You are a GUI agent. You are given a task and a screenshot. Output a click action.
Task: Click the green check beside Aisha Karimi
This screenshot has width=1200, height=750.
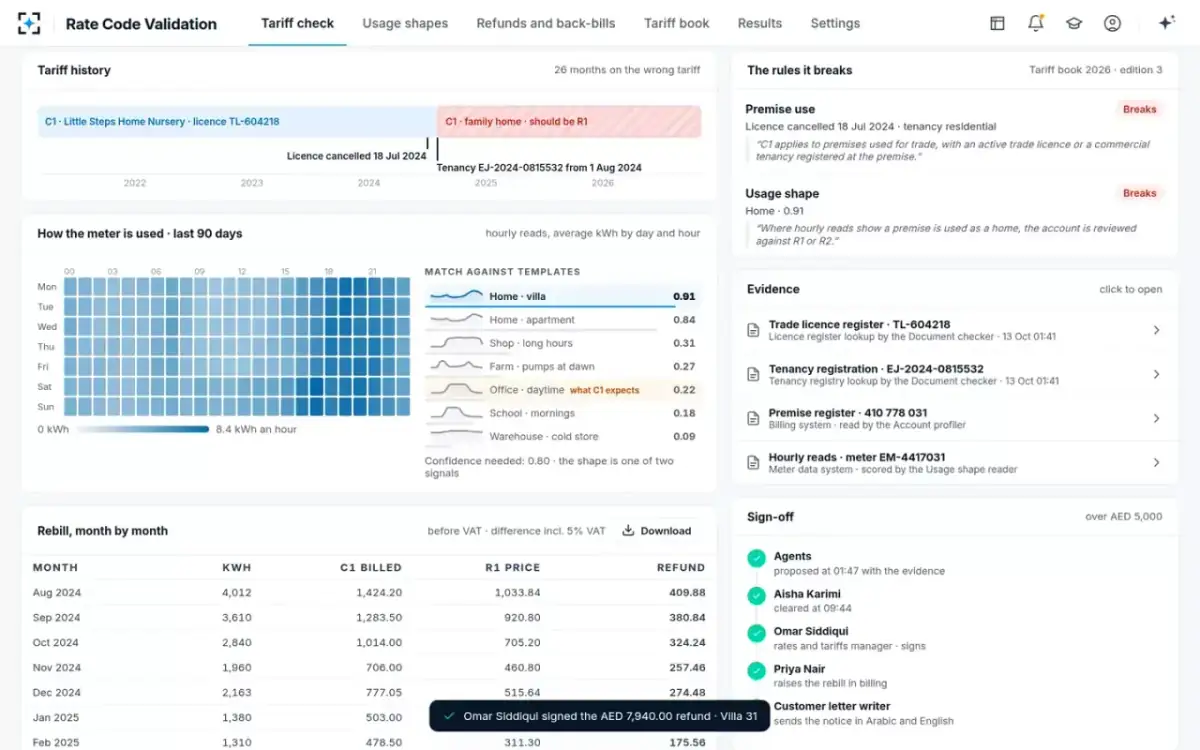[756, 596]
